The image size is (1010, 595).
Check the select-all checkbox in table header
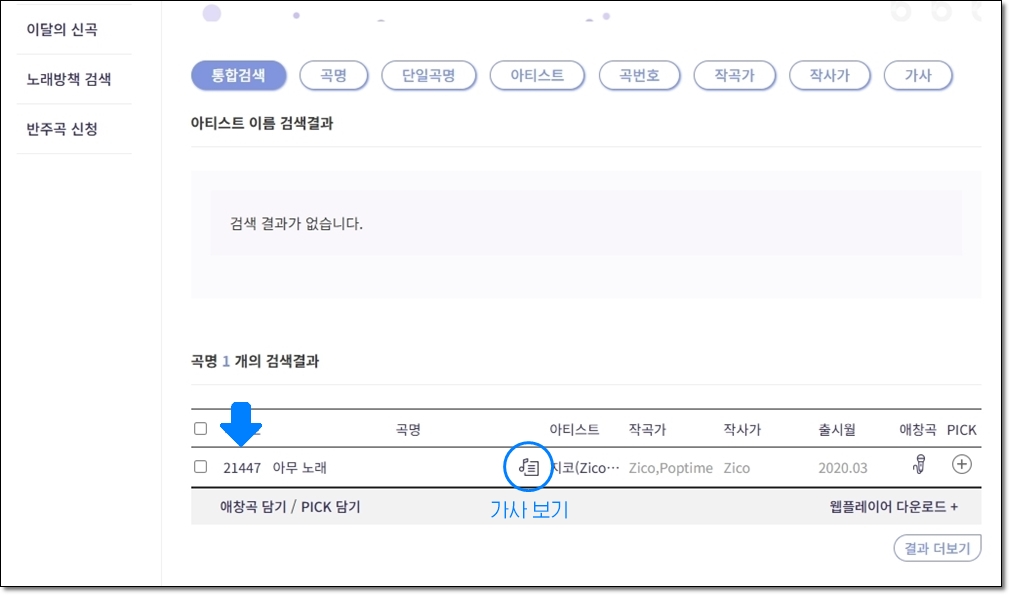point(201,429)
